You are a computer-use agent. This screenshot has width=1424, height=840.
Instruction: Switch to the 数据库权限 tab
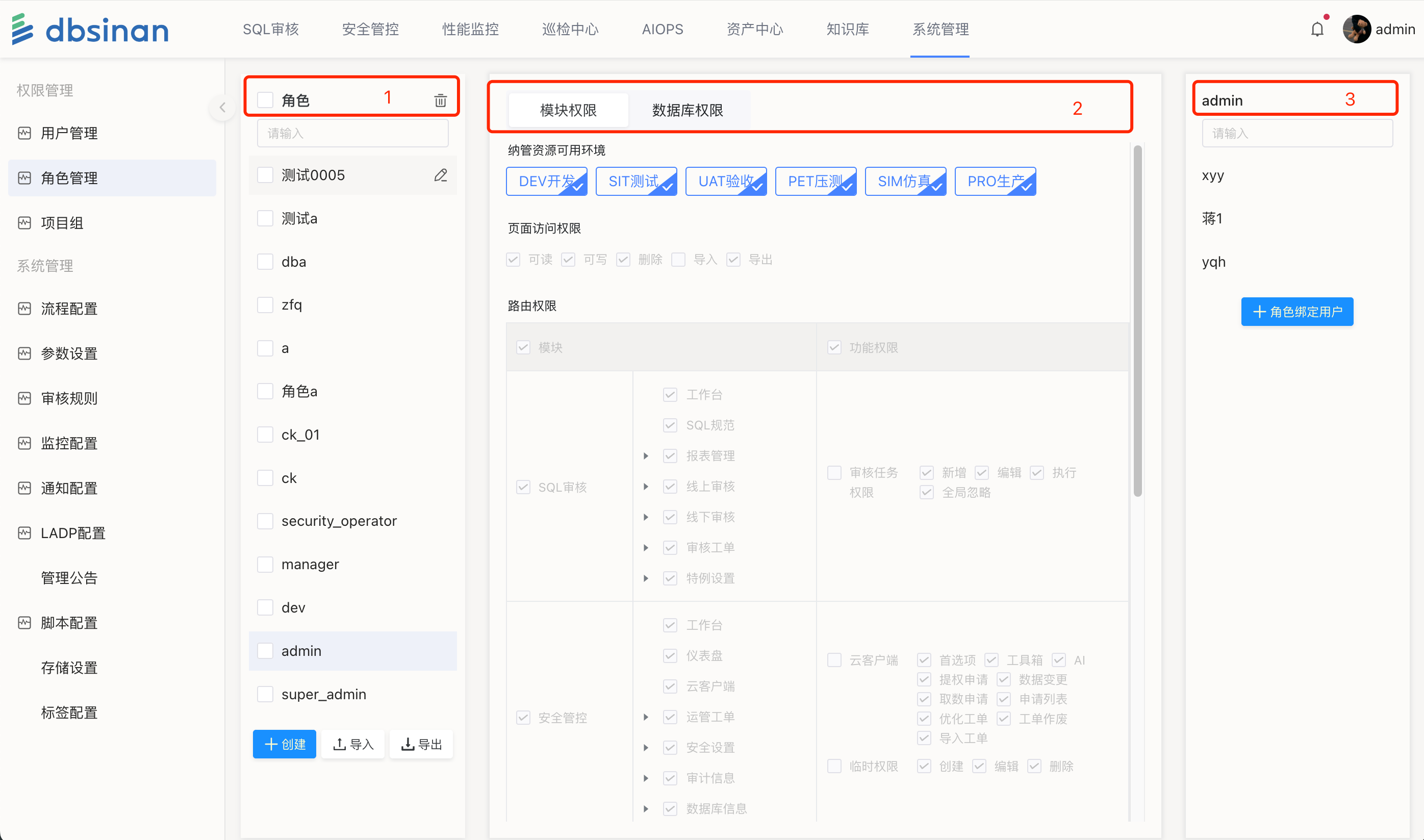pyautogui.click(x=687, y=110)
